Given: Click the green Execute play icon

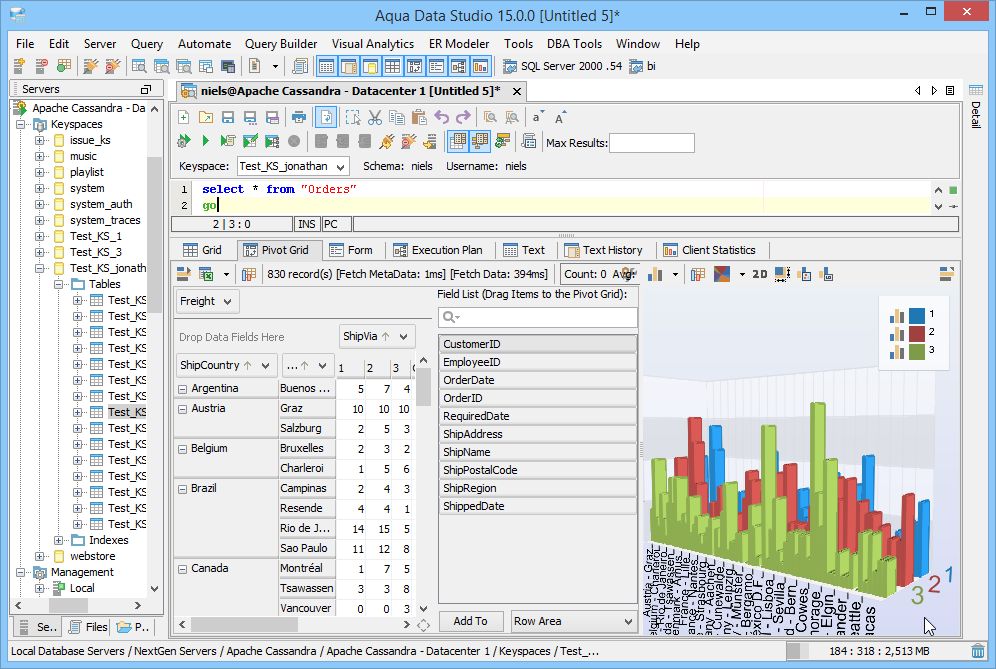Looking at the screenshot, I should [x=205, y=141].
